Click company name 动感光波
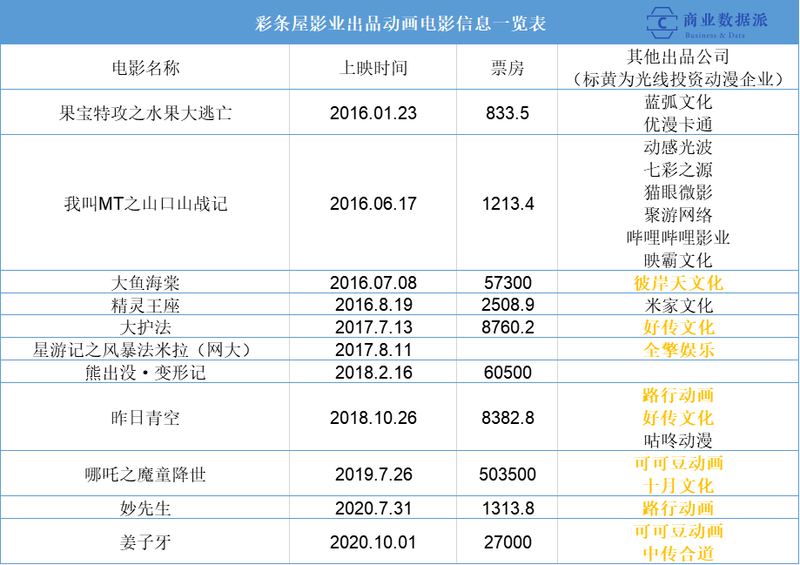Screen dimensions: 800x565 coord(678,147)
